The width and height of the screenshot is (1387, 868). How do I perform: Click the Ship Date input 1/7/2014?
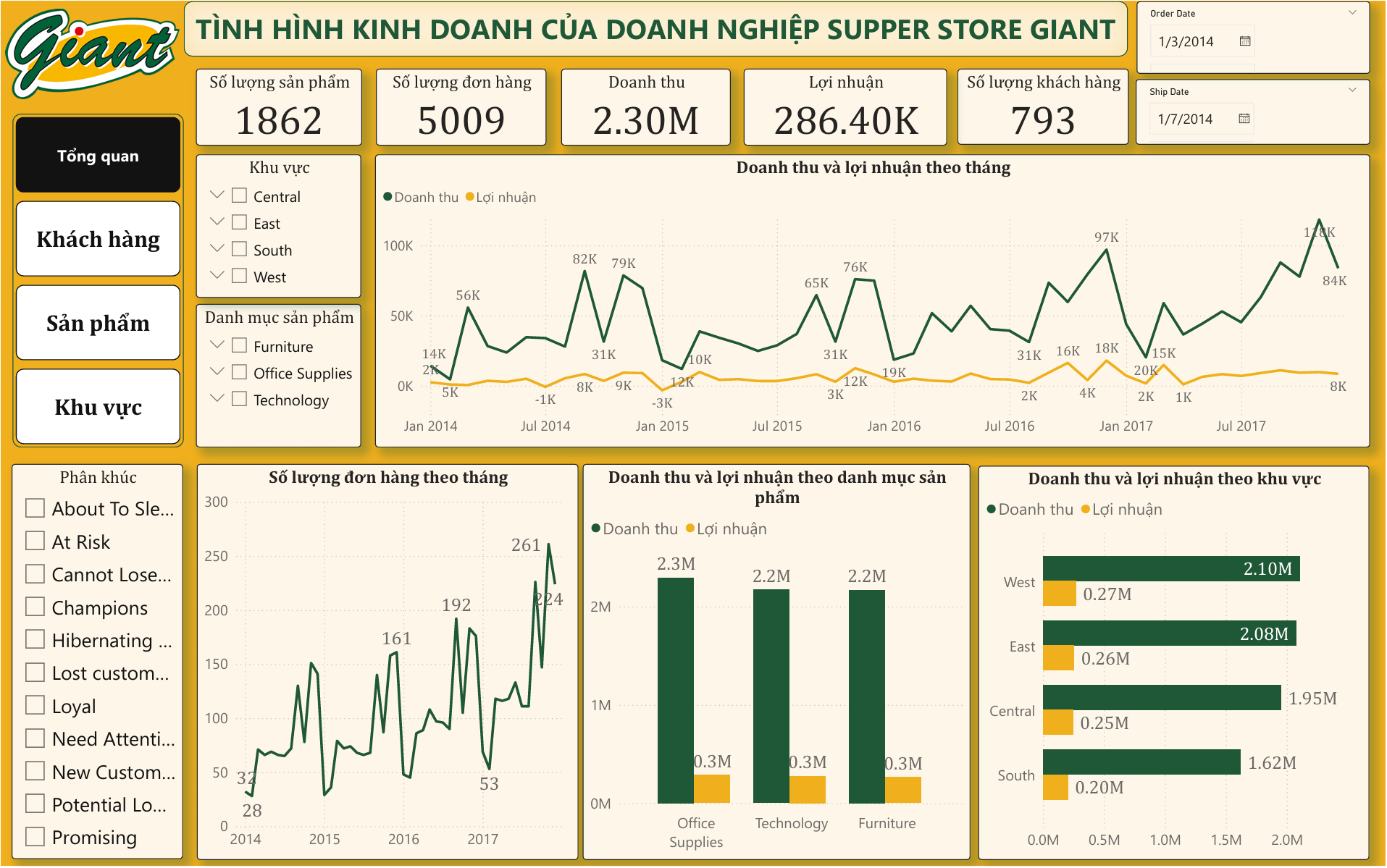click(x=1202, y=119)
